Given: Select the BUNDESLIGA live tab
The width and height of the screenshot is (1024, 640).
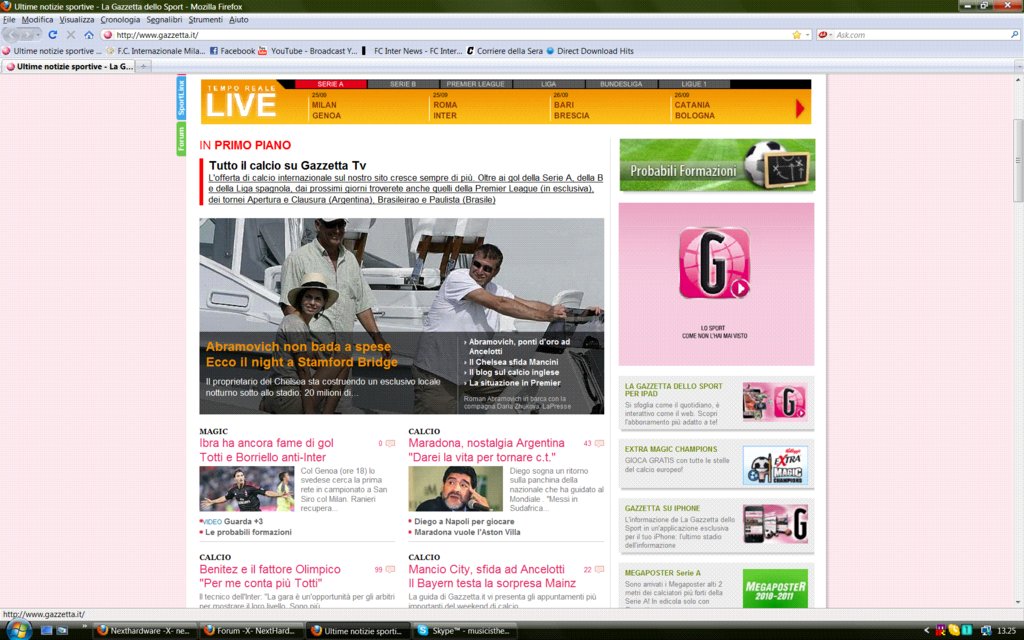Looking at the screenshot, I should tap(621, 84).
